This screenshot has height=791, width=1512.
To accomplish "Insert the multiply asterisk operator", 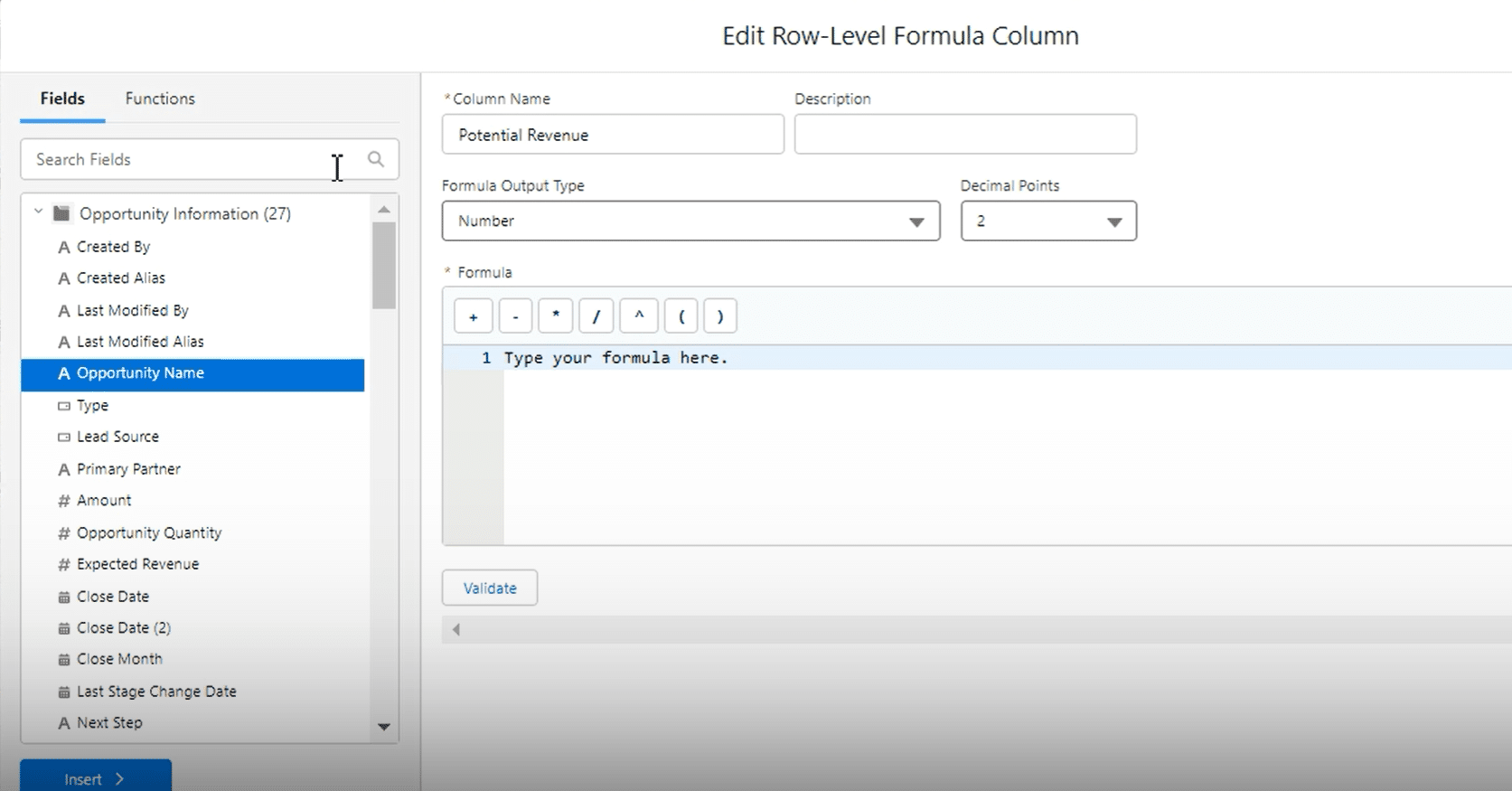I will [x=556, y=316].
